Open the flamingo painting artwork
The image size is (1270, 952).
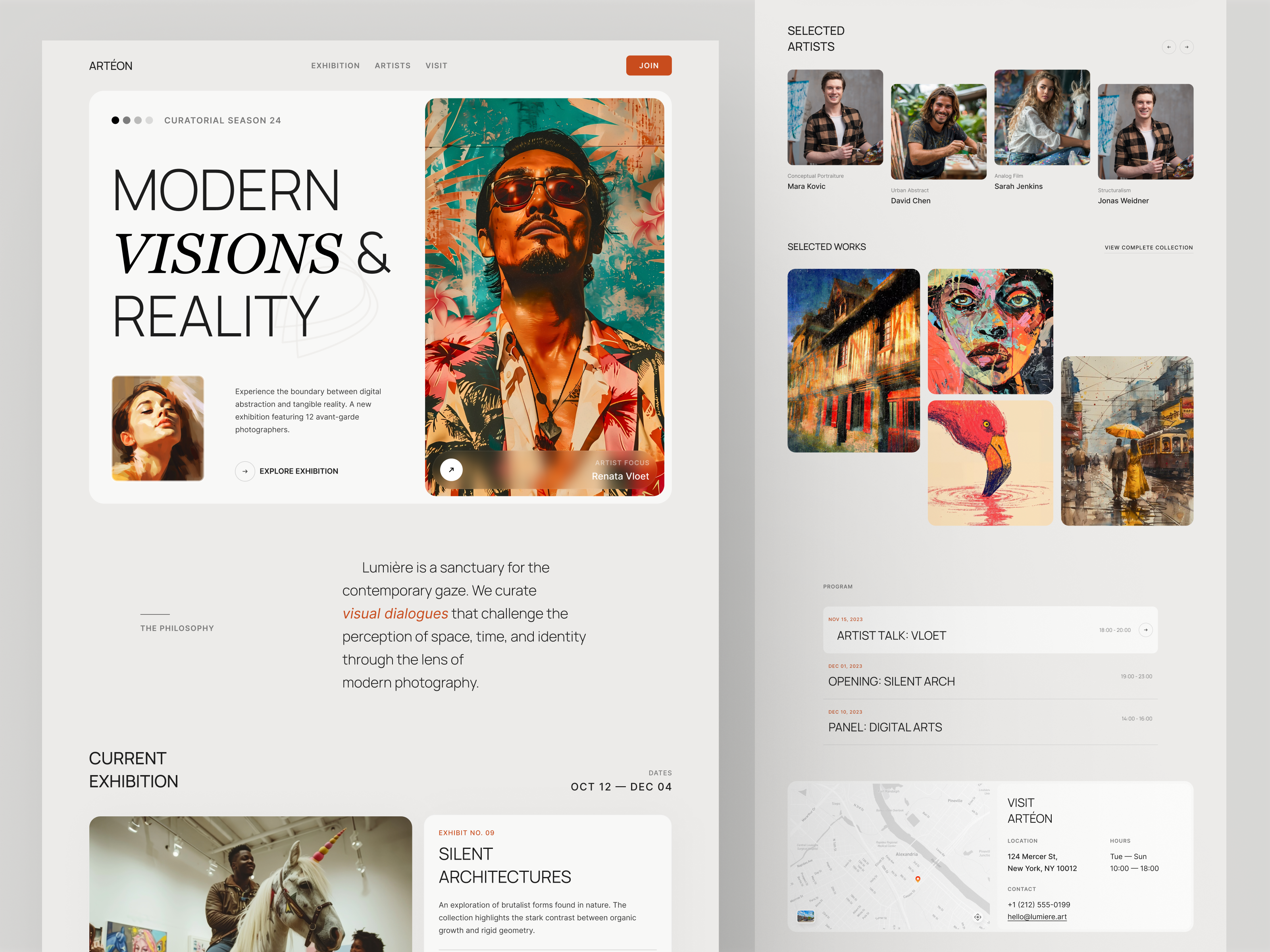[990, 463]
